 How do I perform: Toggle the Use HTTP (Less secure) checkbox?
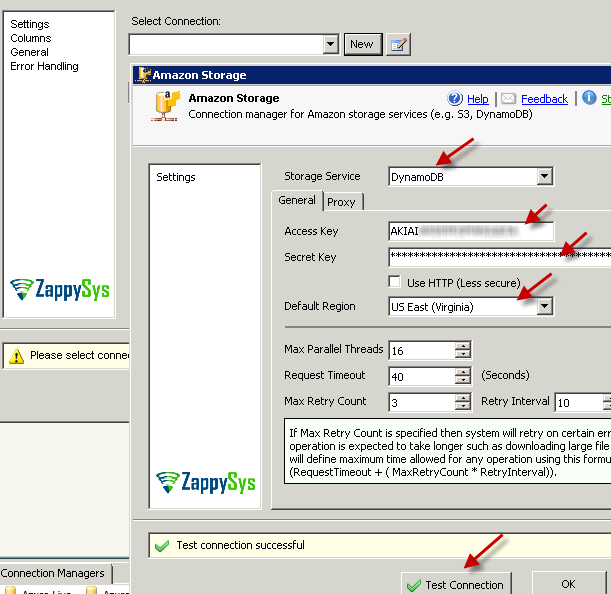pos(394,281)
